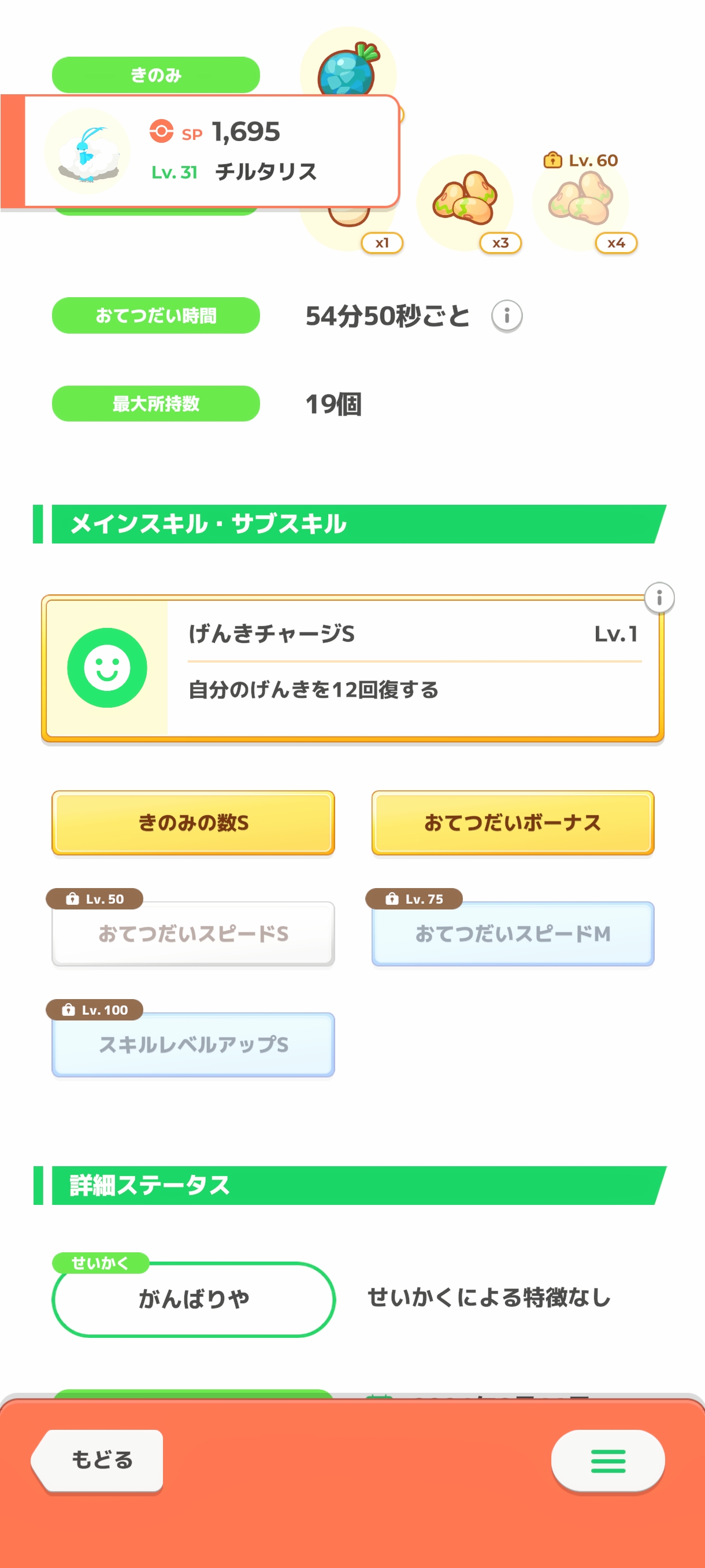The height and width of the screenshot is (1568, 705).
Task: Tap the blue berry icon
Action: click(347, 70)
